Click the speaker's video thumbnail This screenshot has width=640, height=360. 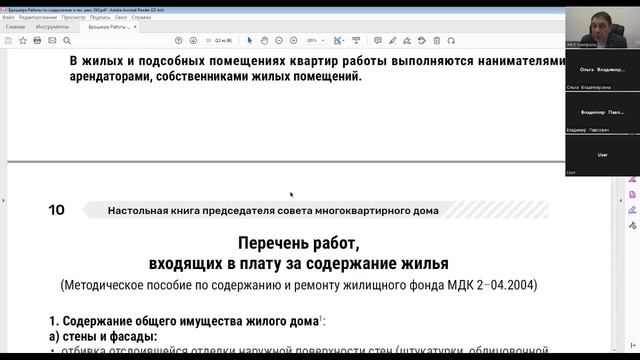pyautogui.click(x=602, y=27)
